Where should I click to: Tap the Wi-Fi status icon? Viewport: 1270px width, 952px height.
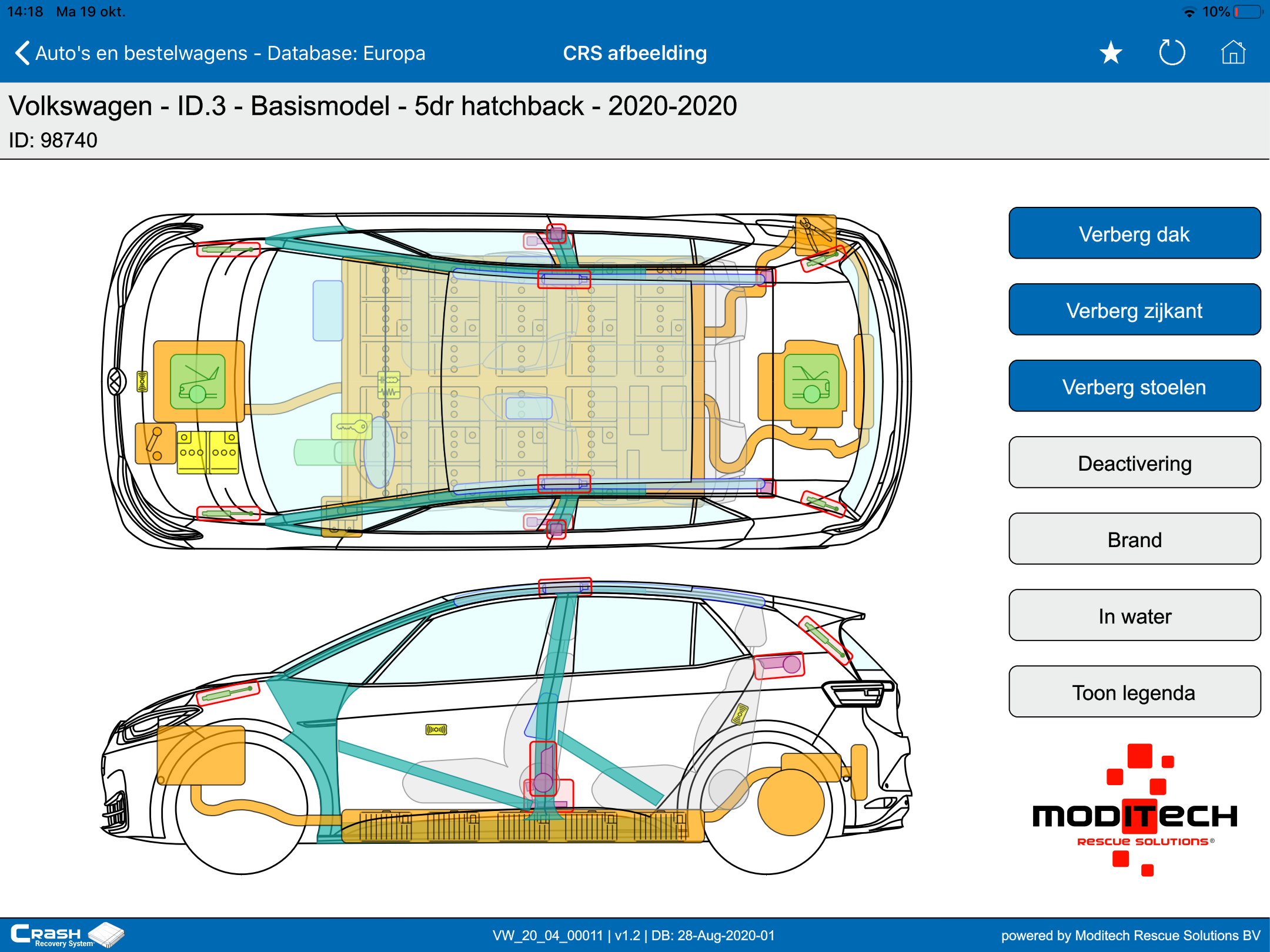(x=1189, y=12)
